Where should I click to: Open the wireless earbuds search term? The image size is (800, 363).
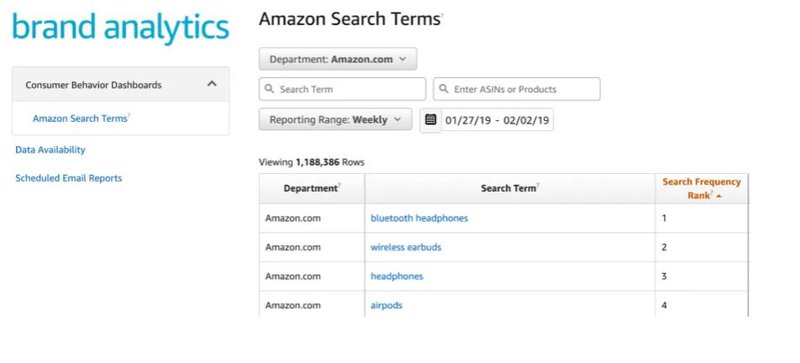coord(406,247)
